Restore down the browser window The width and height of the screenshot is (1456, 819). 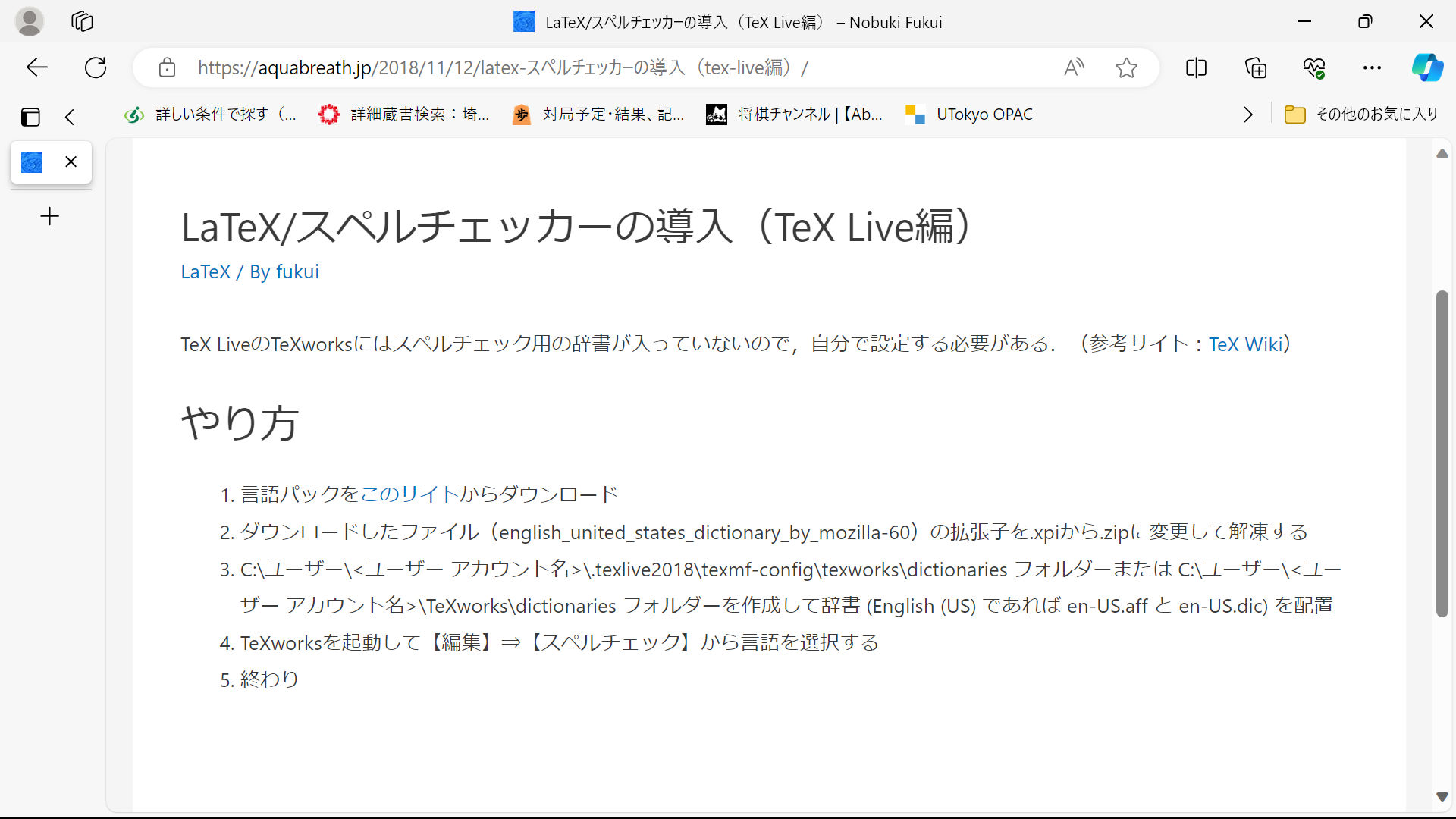point(1365,21)
